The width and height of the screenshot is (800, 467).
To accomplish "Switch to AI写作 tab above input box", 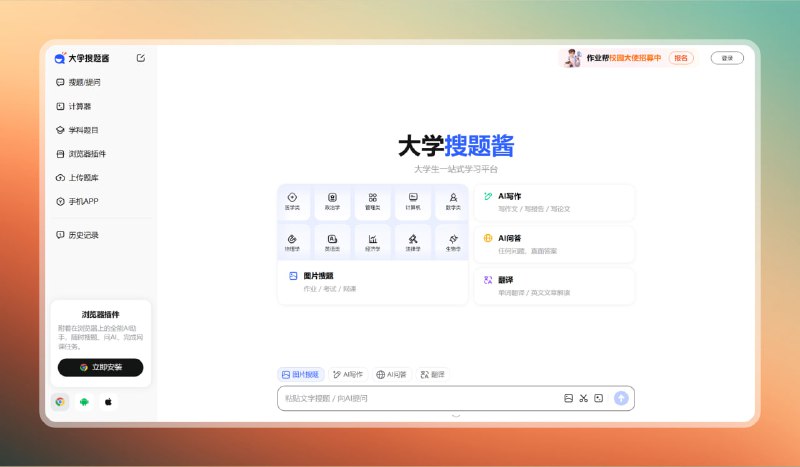I will coord(348,375).
